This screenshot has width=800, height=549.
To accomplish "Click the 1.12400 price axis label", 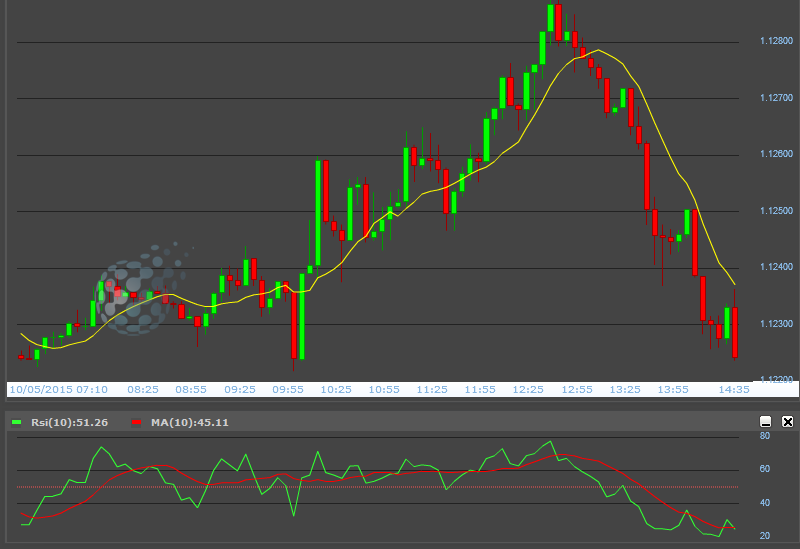I will coord(777,267).
